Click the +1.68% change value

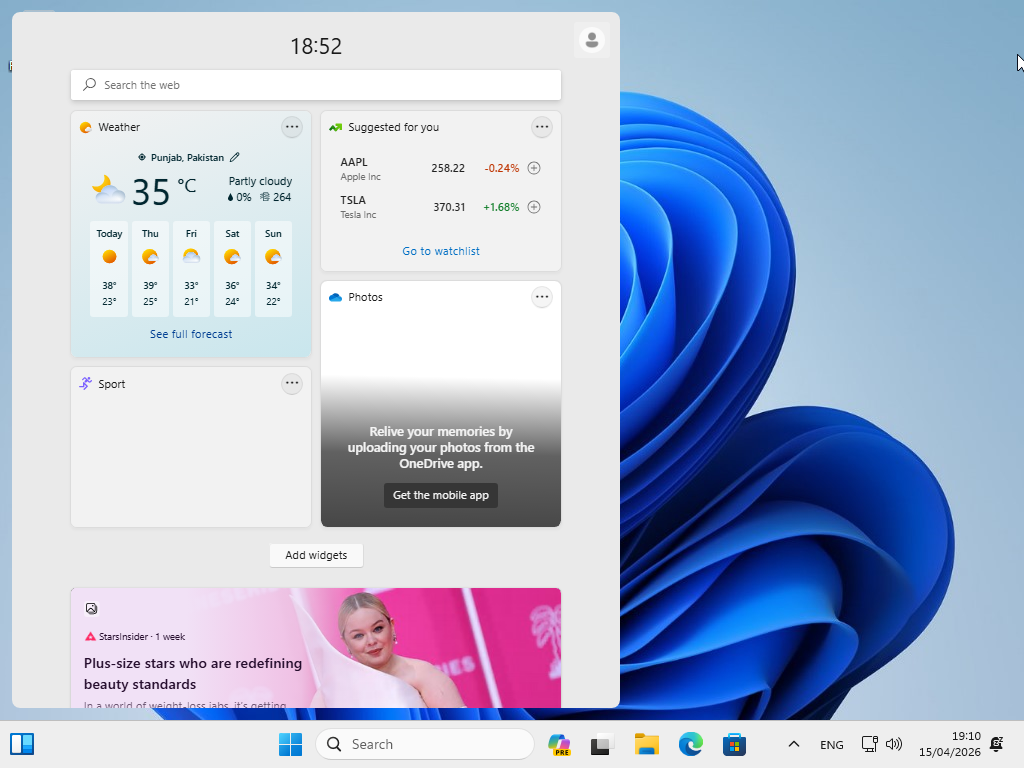[x=501, y=207]
